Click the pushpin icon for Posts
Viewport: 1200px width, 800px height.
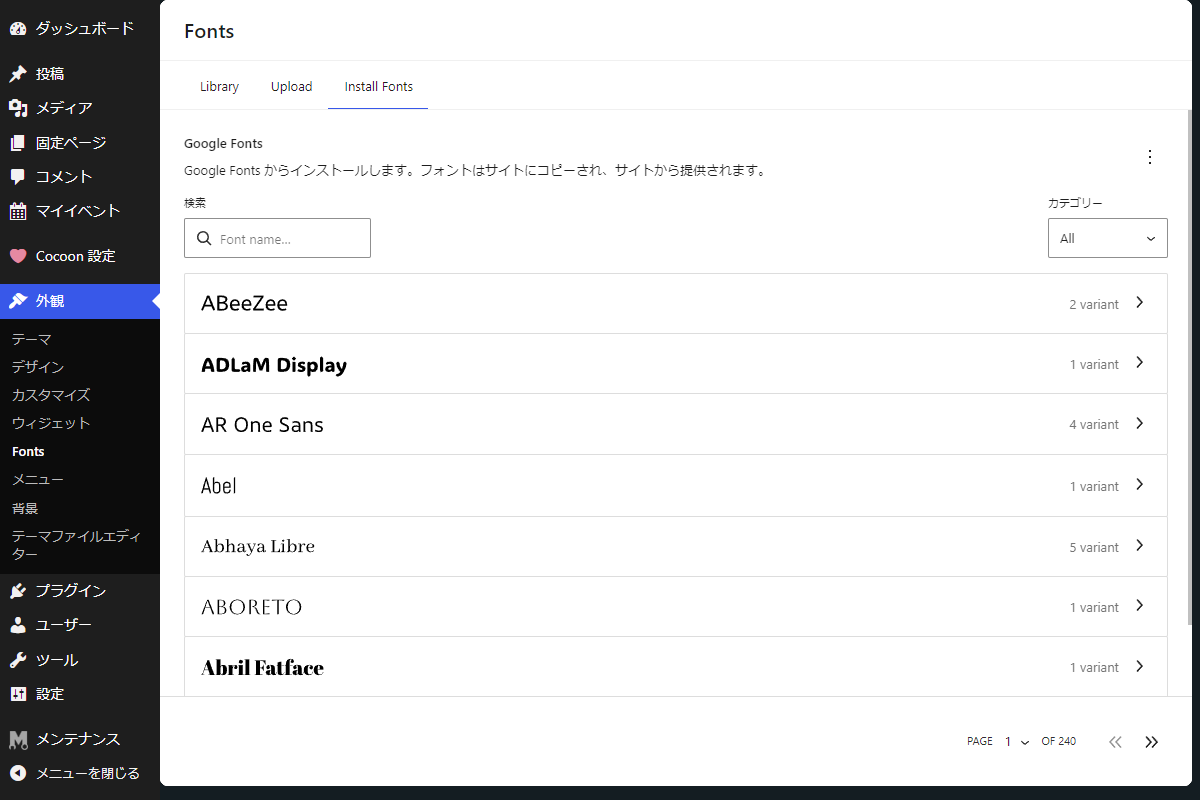point(18,74)
